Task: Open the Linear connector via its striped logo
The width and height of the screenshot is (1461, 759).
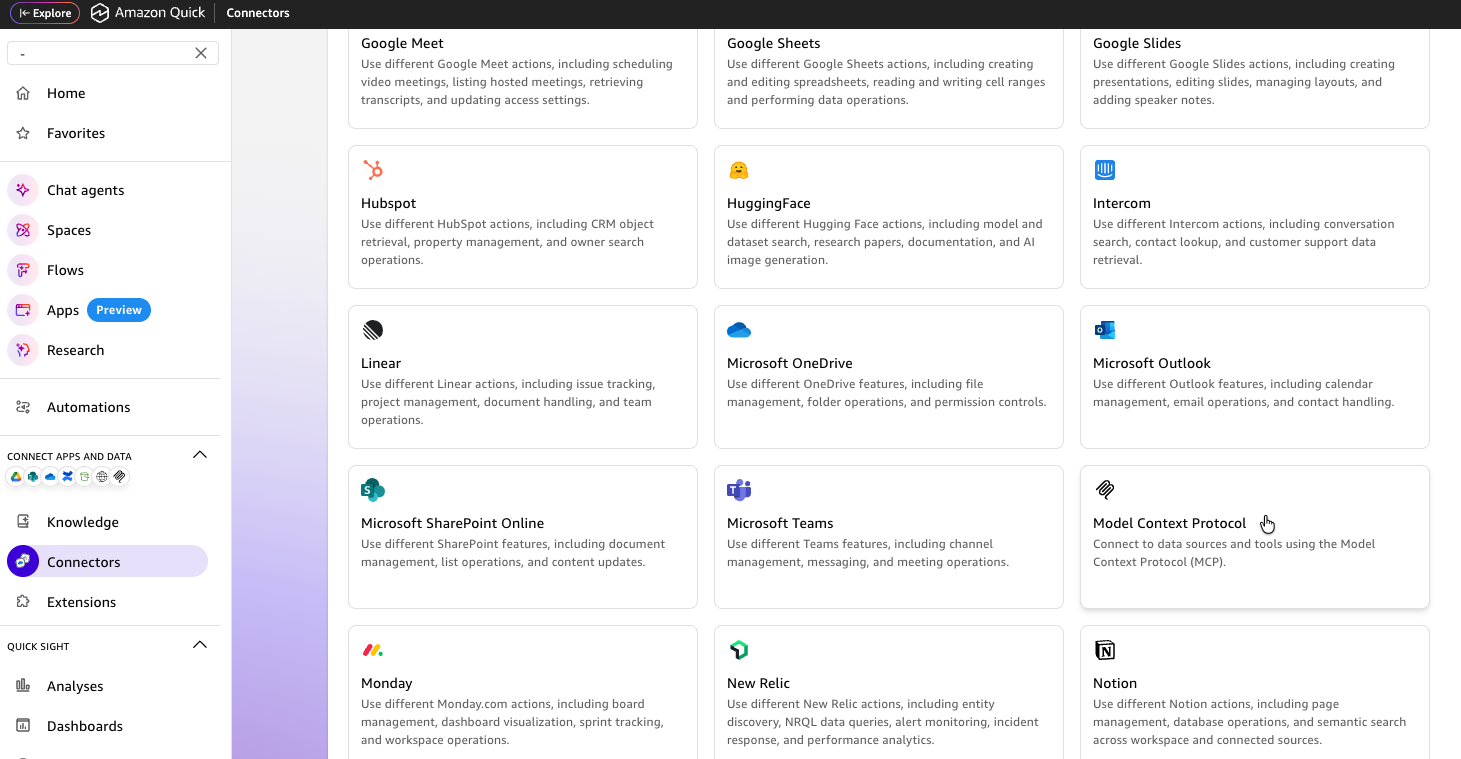Action: [x=373, y=330]
